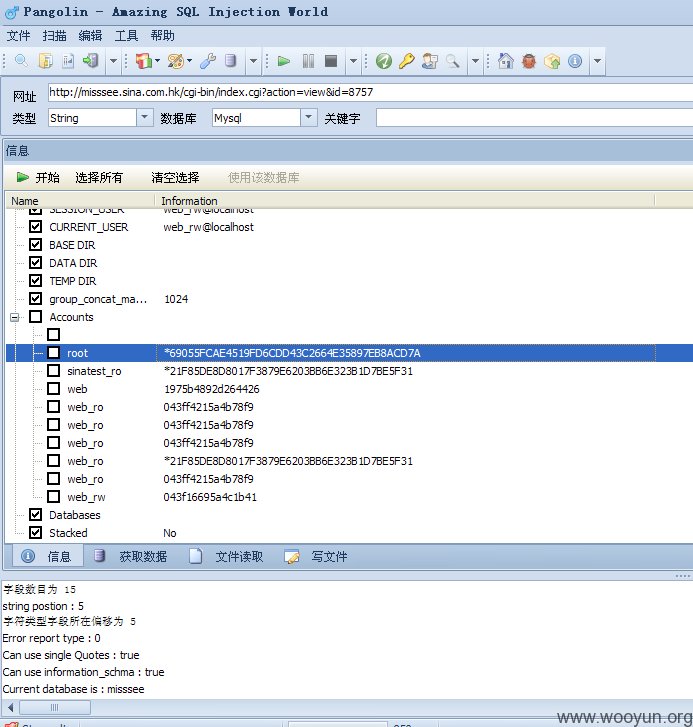
Task: Check the web_rw account checkbox
Action: 53,497
